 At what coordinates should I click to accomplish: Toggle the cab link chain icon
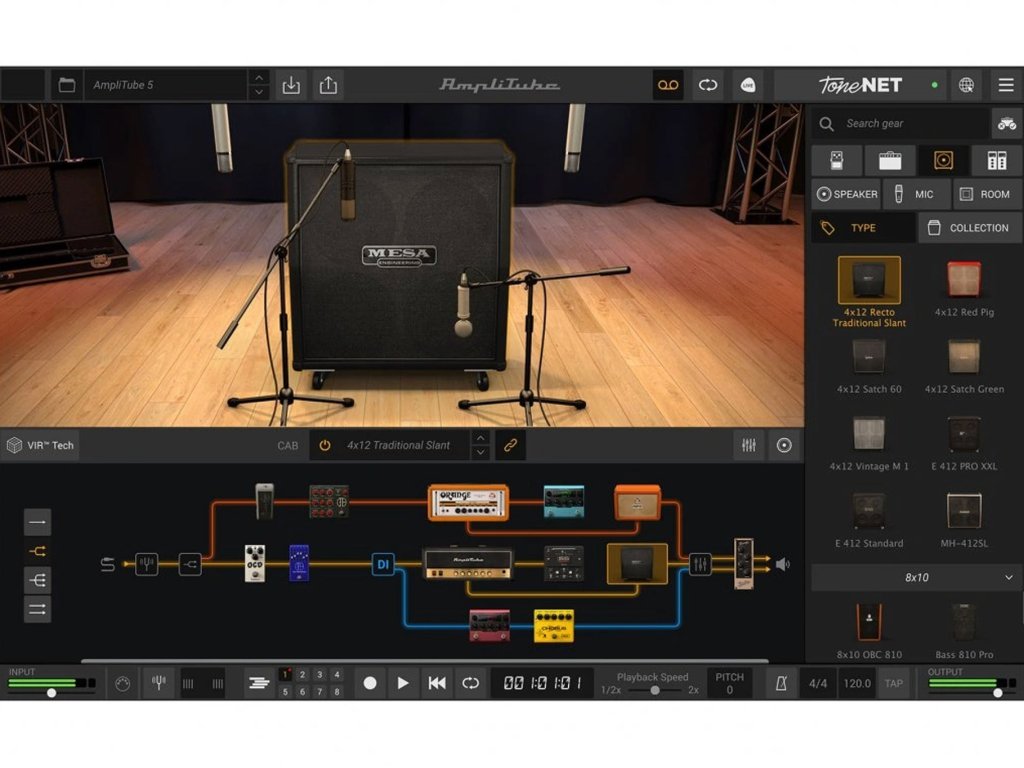point(509,445)
